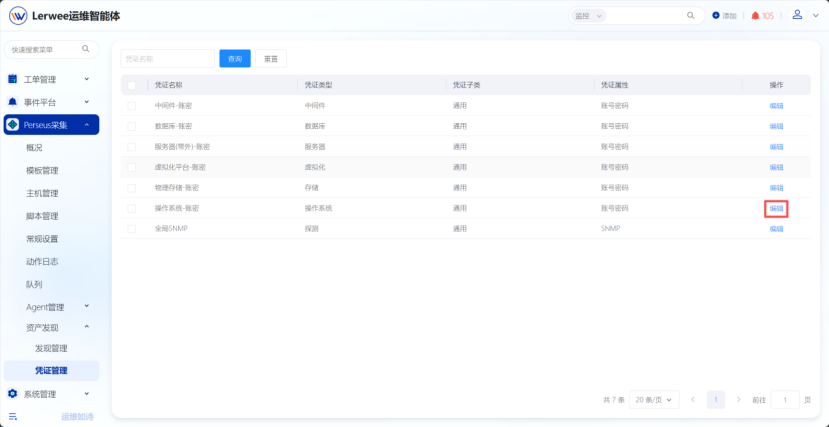The height and width of the screenshot is (427, 829).
Task: Click 编辑 for 全局SNMP
Action: (776, 229)
